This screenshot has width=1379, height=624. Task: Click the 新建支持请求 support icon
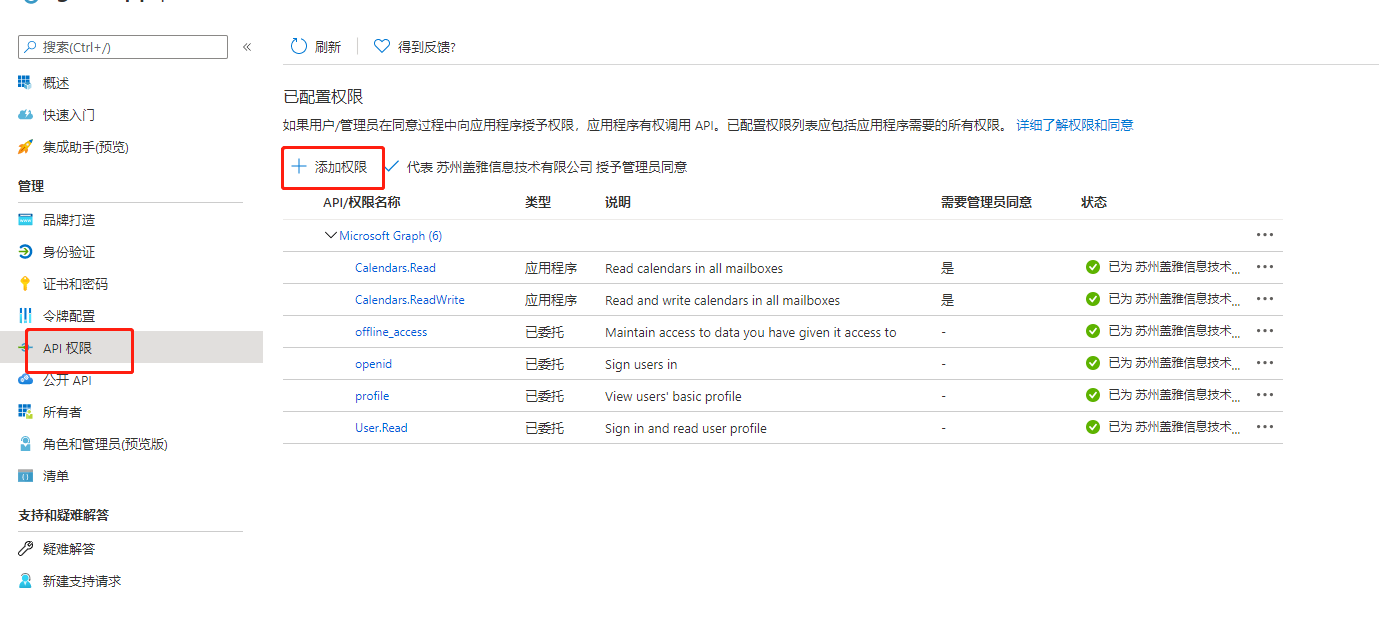pyautogui.click(x=25, y=581)
